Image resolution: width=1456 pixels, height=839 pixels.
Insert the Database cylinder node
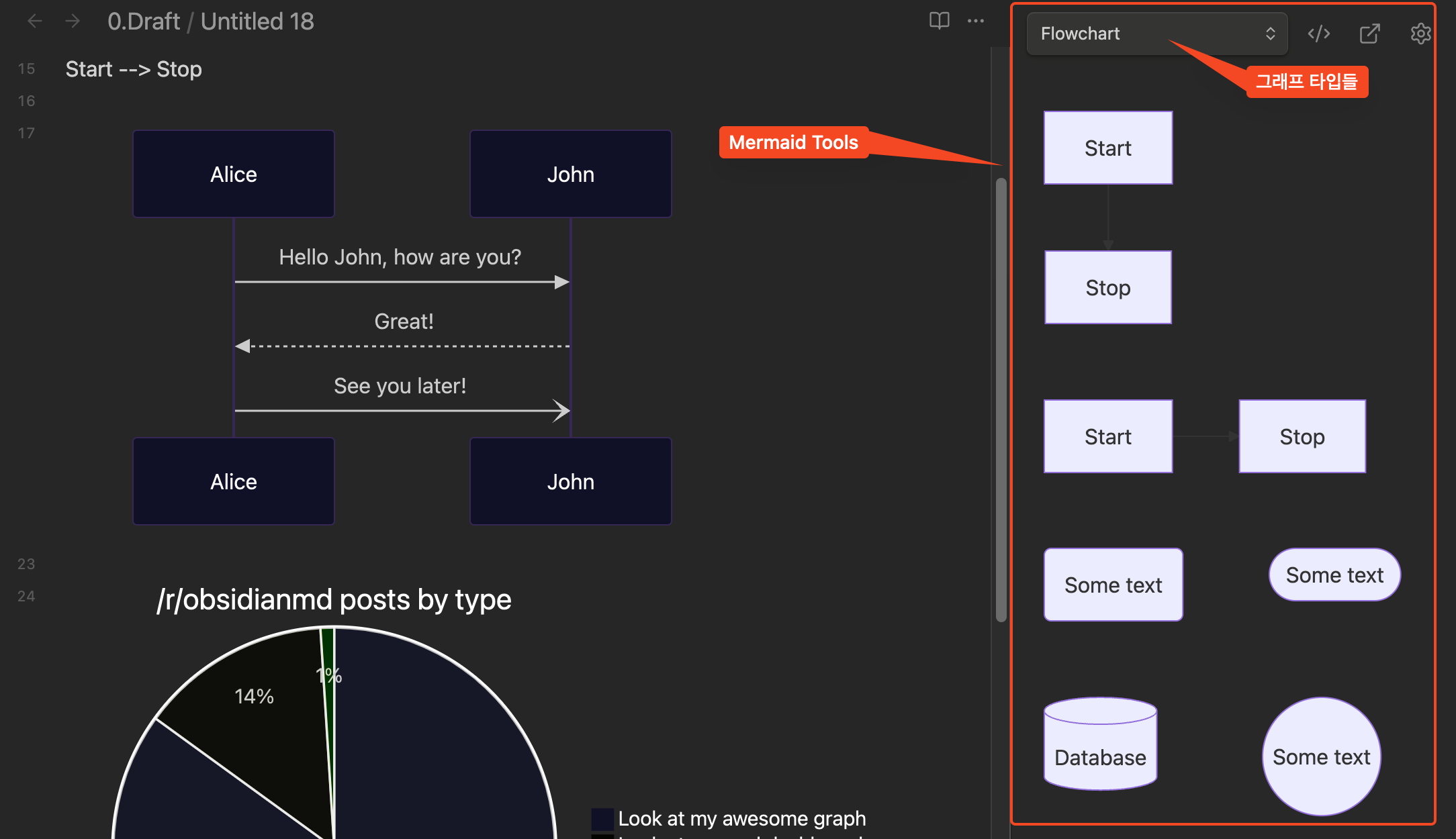(1100, 744)
